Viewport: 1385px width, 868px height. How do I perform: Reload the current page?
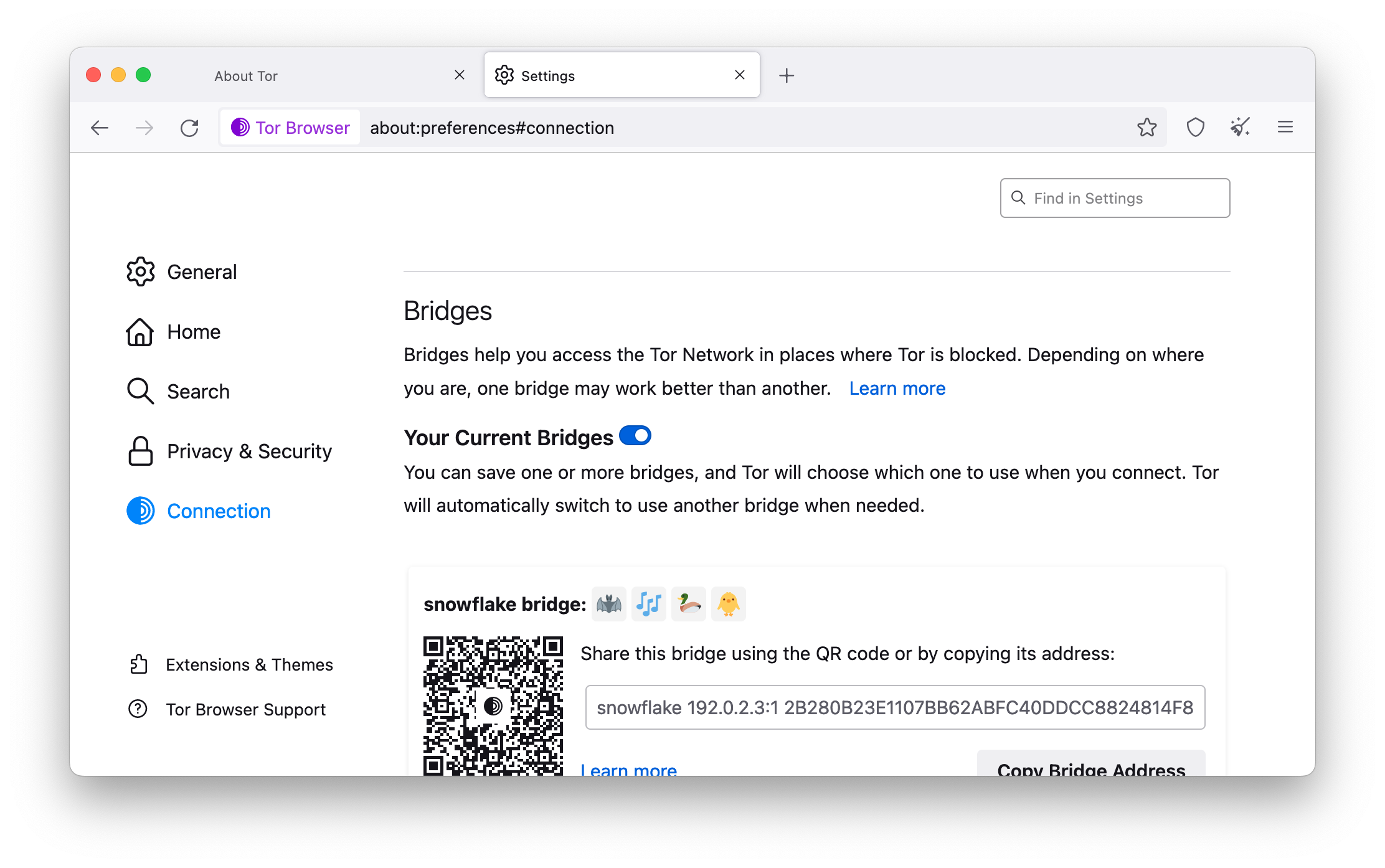pos(189,128)
